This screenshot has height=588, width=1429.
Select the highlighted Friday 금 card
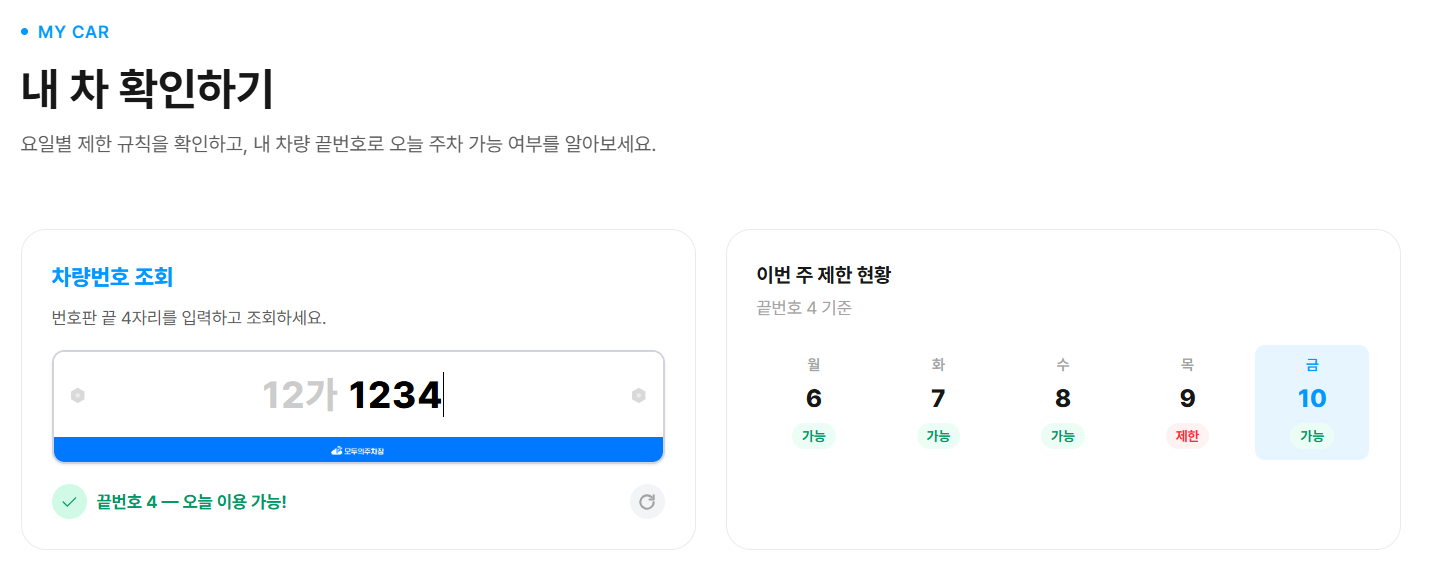1311,400
